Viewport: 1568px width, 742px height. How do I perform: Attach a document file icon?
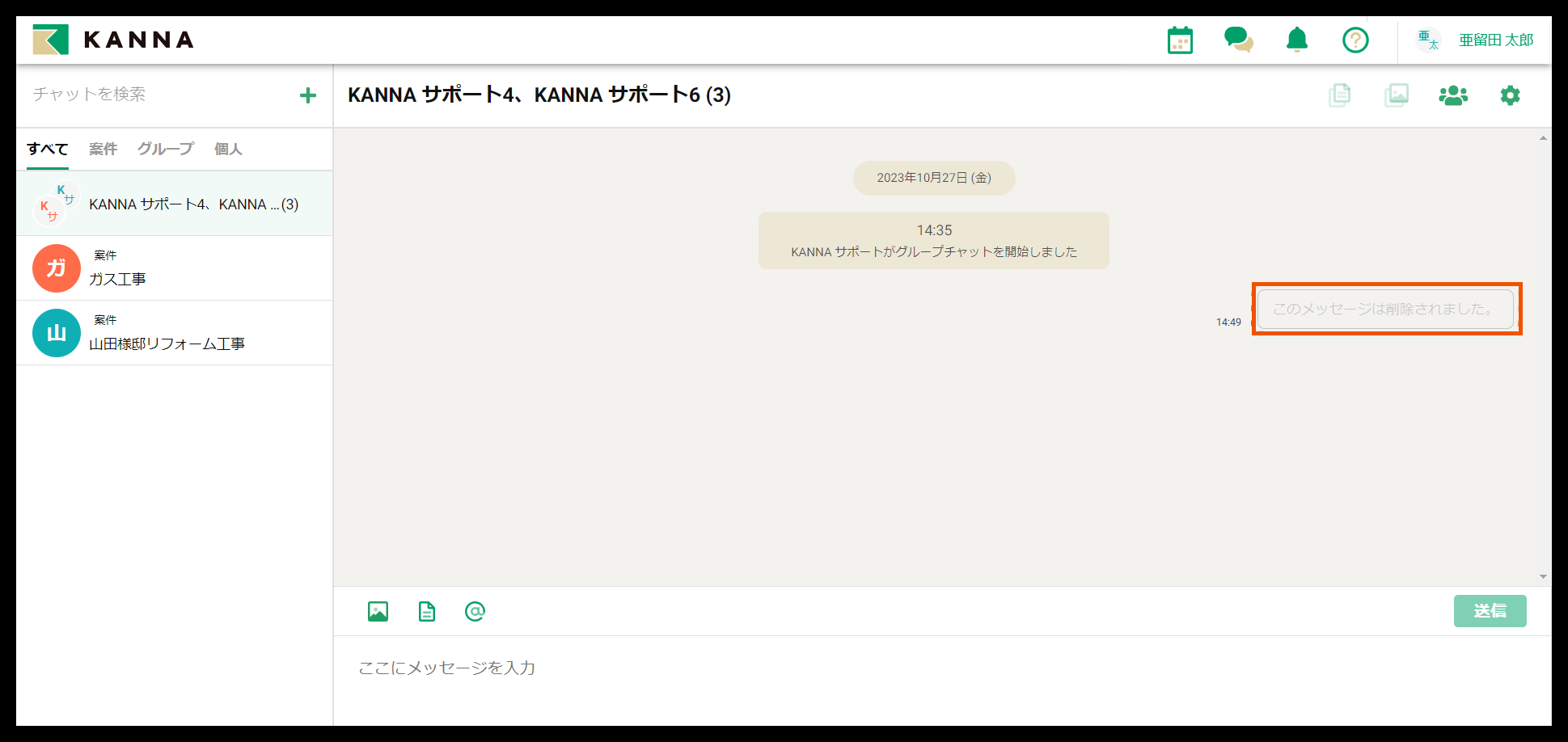coord(426,612)
